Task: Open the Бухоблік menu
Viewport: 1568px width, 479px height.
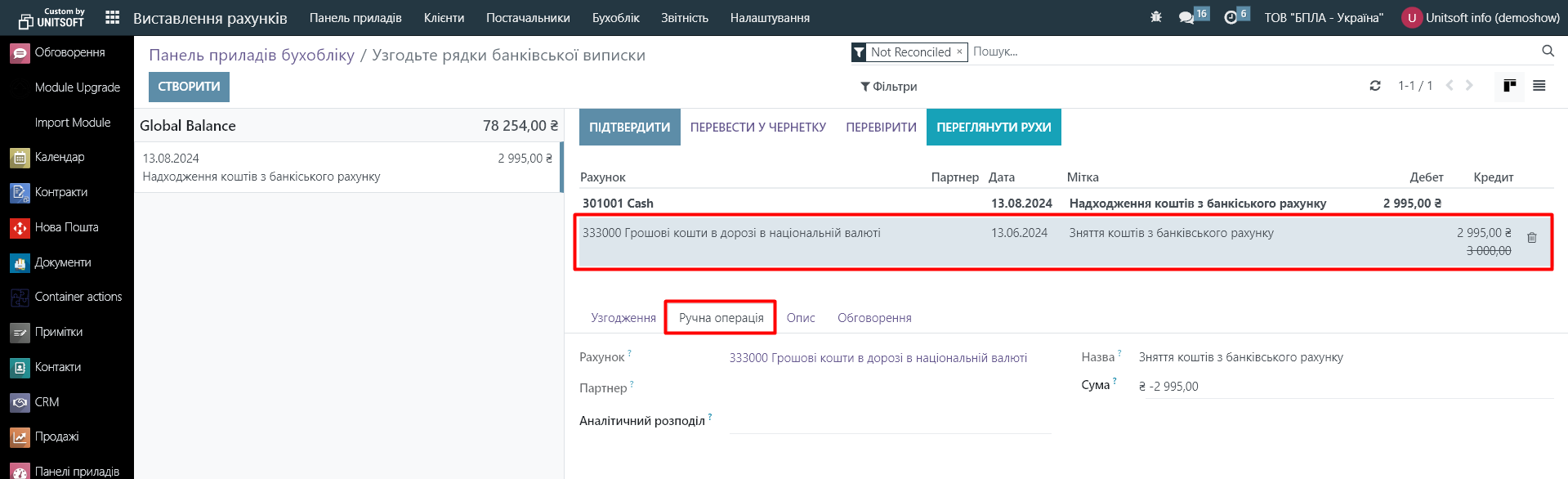Action: coord(615,18)
